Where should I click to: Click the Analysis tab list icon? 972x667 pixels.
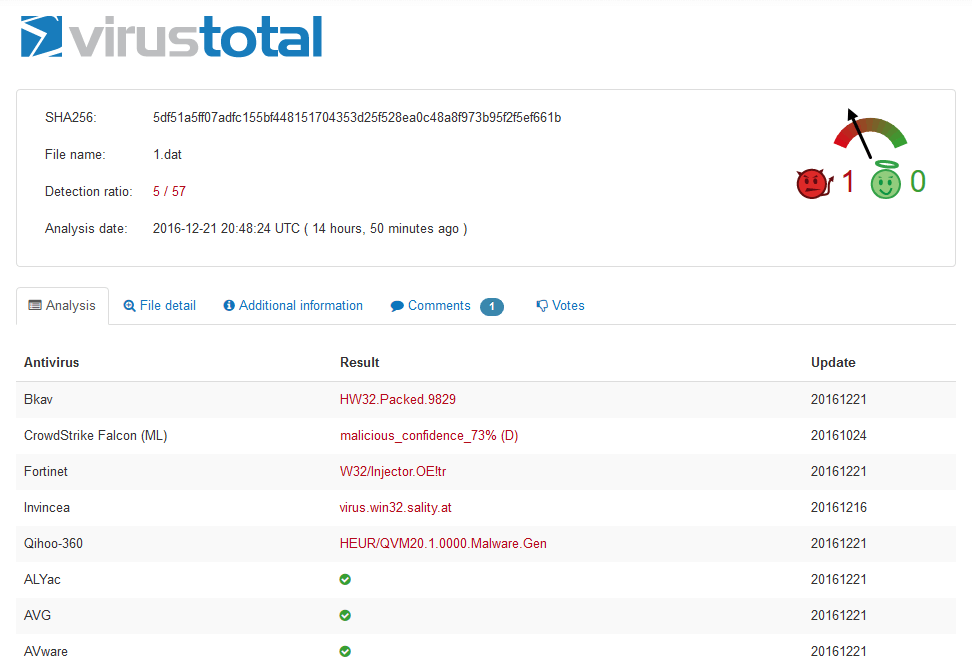(35, 306)
